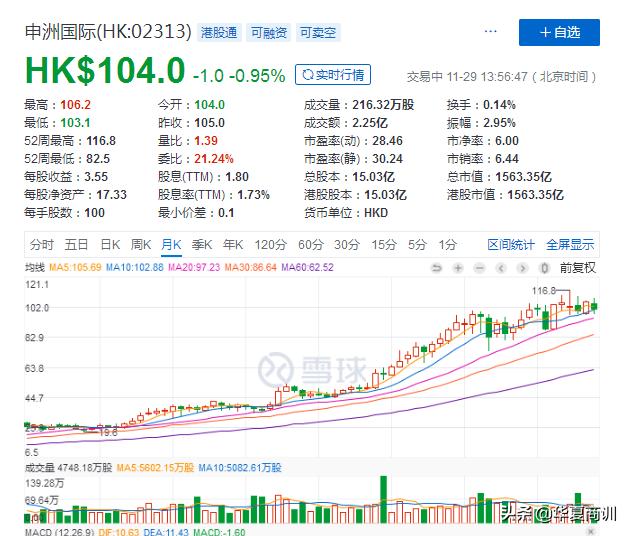The image size is (631, 536).
Task: Open 全屏显示 fullscreen chart view
Action: [x=570, y=244]
